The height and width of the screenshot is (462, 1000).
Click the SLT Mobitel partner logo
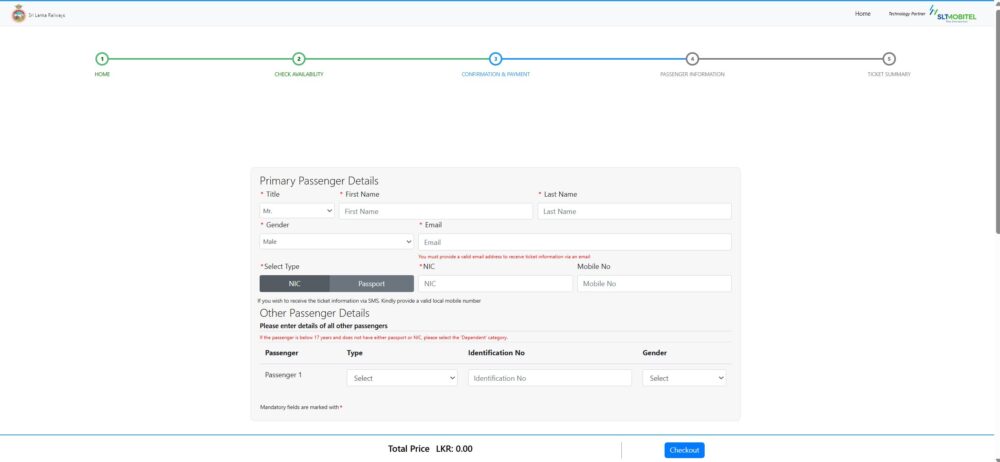pyautogui.click(x=956, y=13)
